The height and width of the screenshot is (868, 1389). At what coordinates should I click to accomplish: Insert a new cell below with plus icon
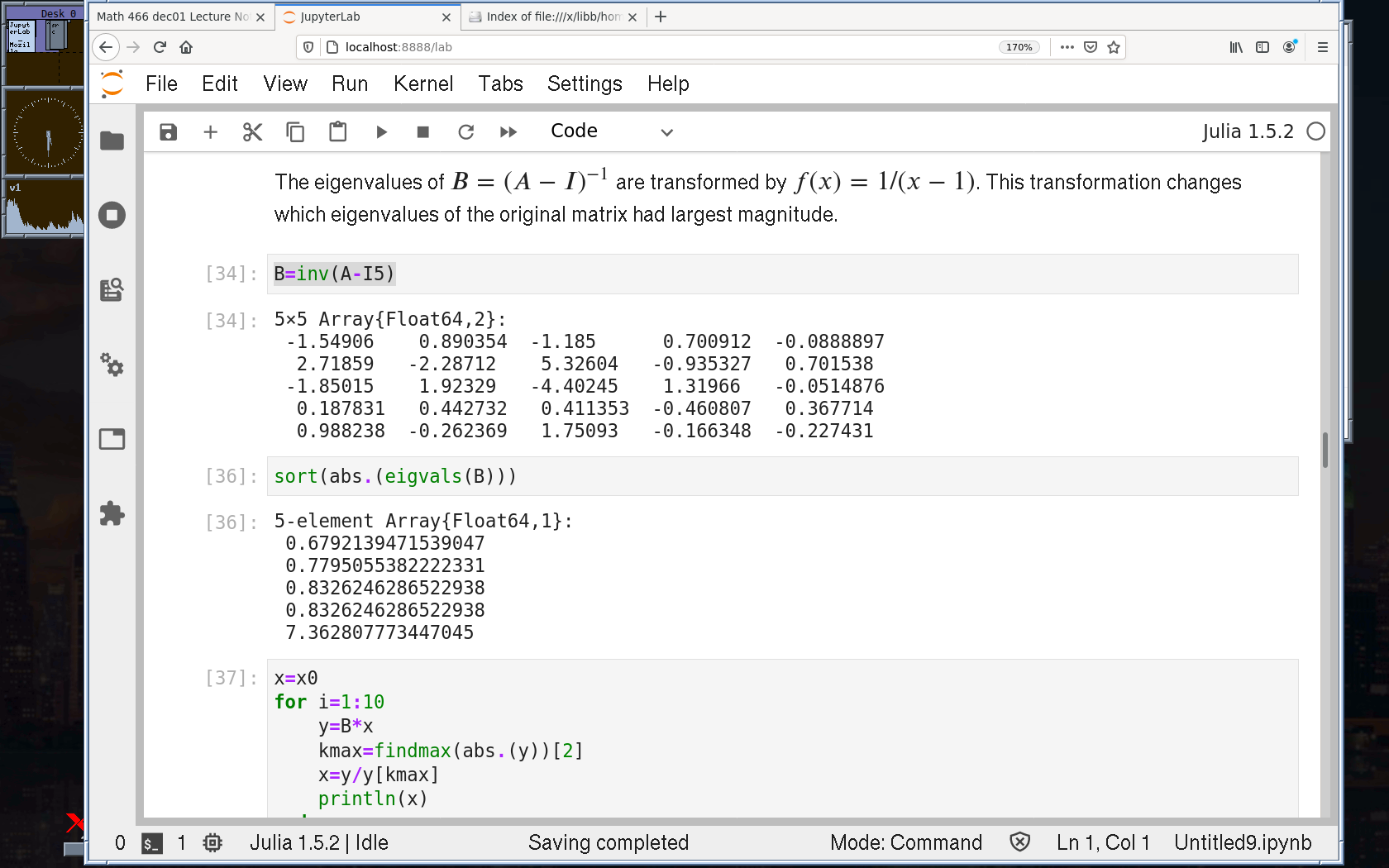coord(210,132)
